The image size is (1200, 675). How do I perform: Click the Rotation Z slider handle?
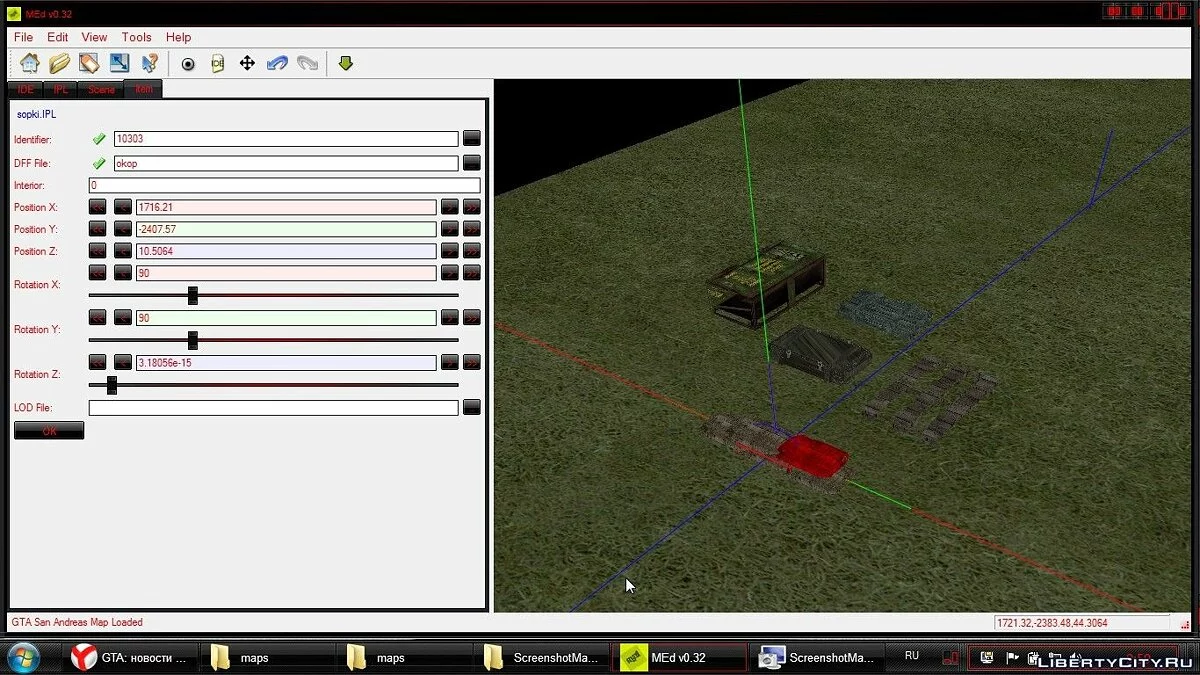[112, 385]
